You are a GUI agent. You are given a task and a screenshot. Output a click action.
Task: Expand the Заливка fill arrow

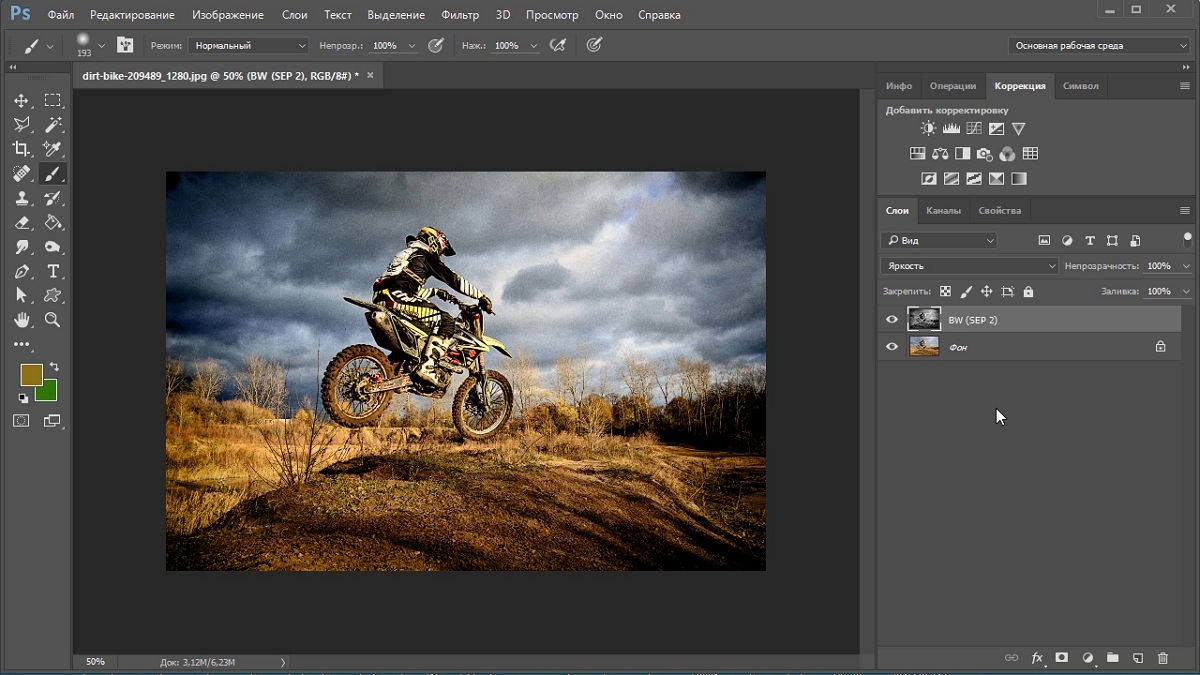[x=1186, y=292]
